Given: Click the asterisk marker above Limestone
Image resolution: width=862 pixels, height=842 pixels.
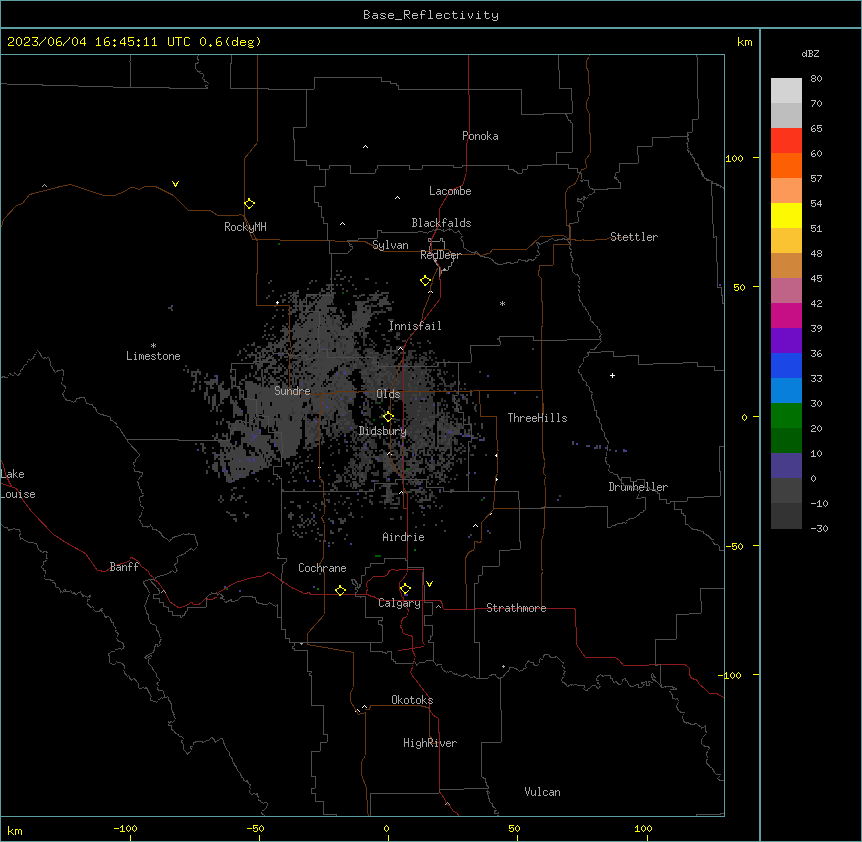Looking at the screenshot, I should coord(153,346).
